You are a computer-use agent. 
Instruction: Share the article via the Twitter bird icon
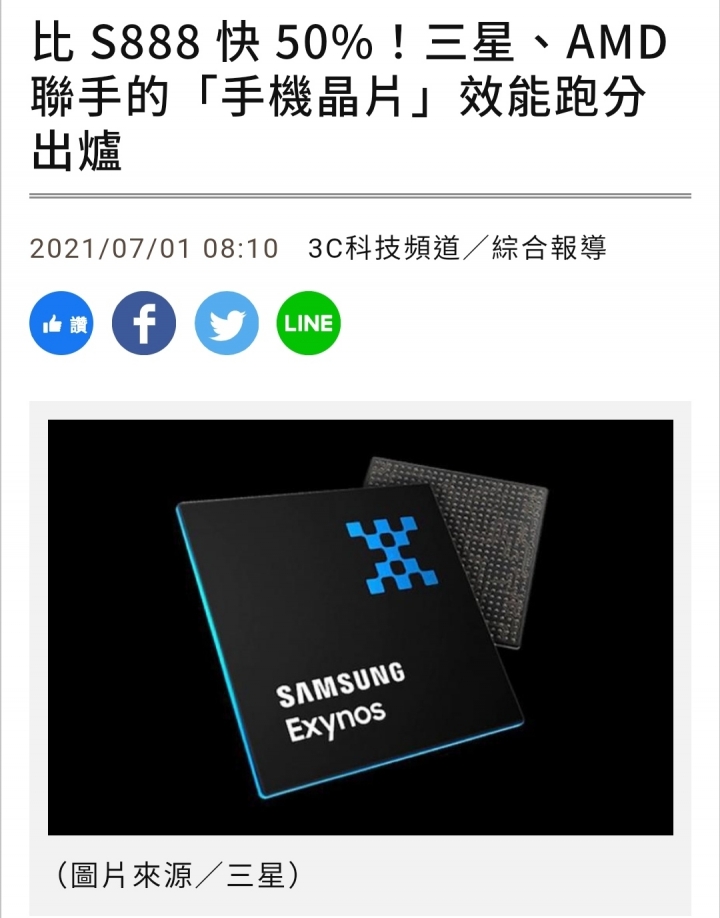226,323
